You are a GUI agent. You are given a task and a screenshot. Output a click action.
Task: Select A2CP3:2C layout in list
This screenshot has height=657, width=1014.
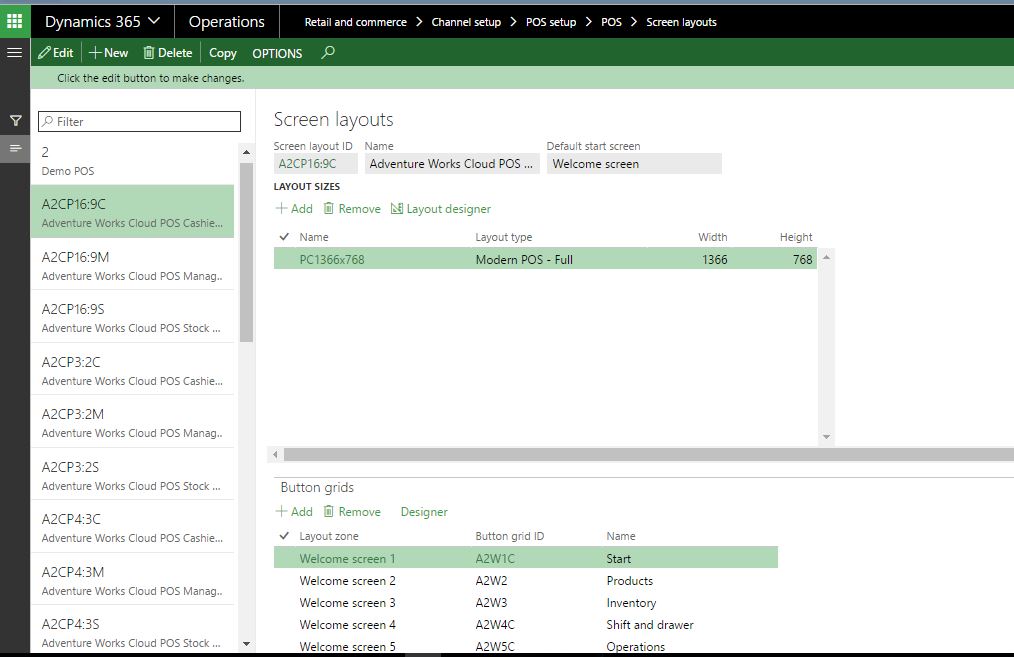coord(133,371)
